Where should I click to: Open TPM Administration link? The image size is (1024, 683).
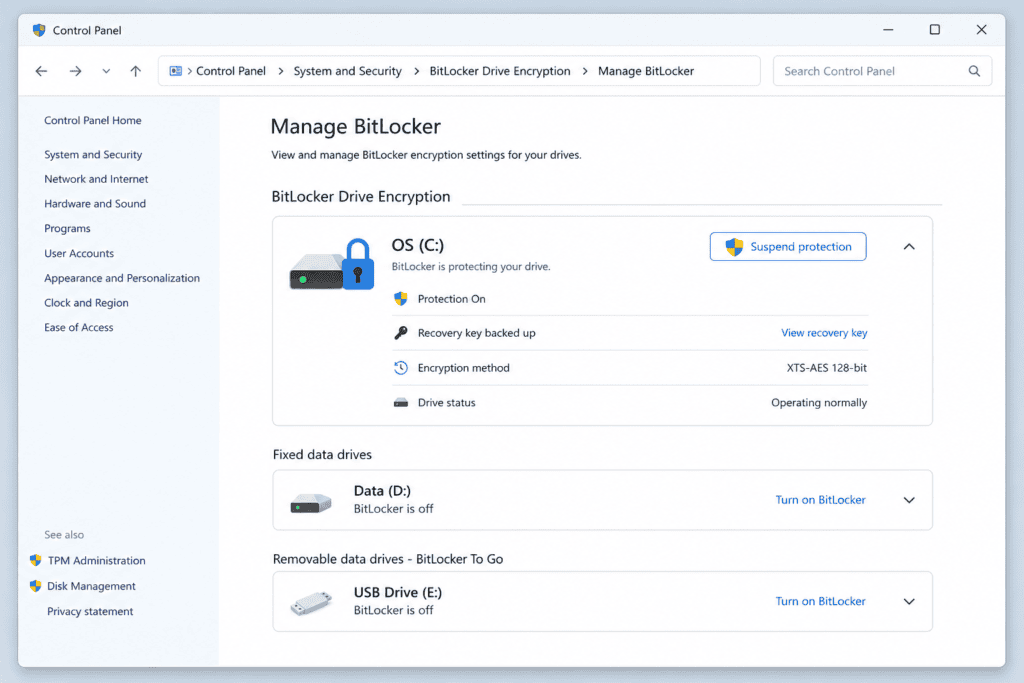tap(97, 561)
